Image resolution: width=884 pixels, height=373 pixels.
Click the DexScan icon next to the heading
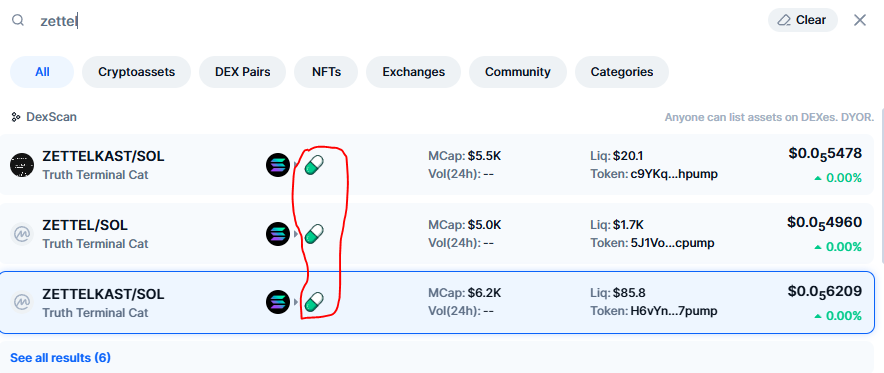pyautogui.click(x=16, y=117)
